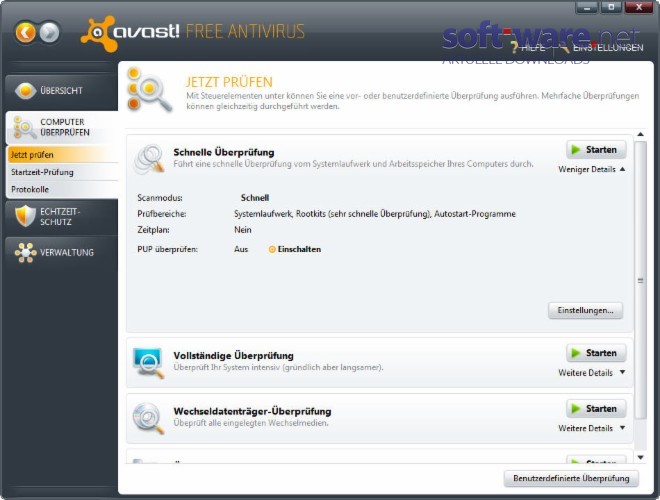Click the PUP überprüfen value Aus
This screenshot has width=660, height=500.
[x=241, y=250]
